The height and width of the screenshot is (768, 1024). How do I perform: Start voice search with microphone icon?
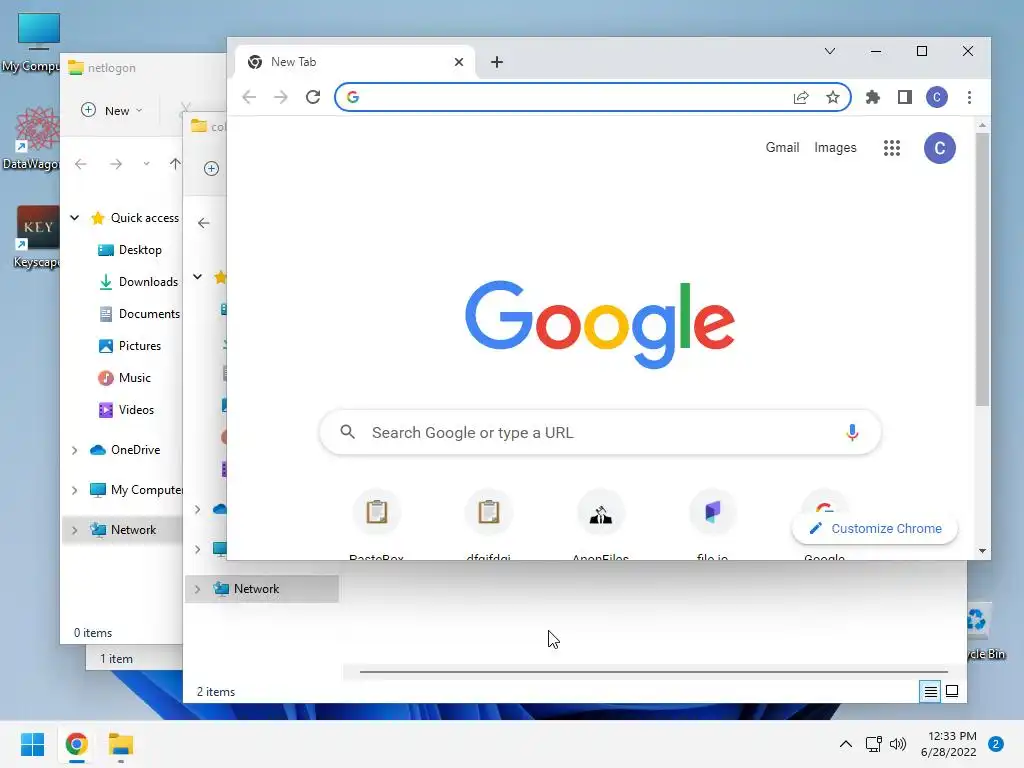point(852,432)
